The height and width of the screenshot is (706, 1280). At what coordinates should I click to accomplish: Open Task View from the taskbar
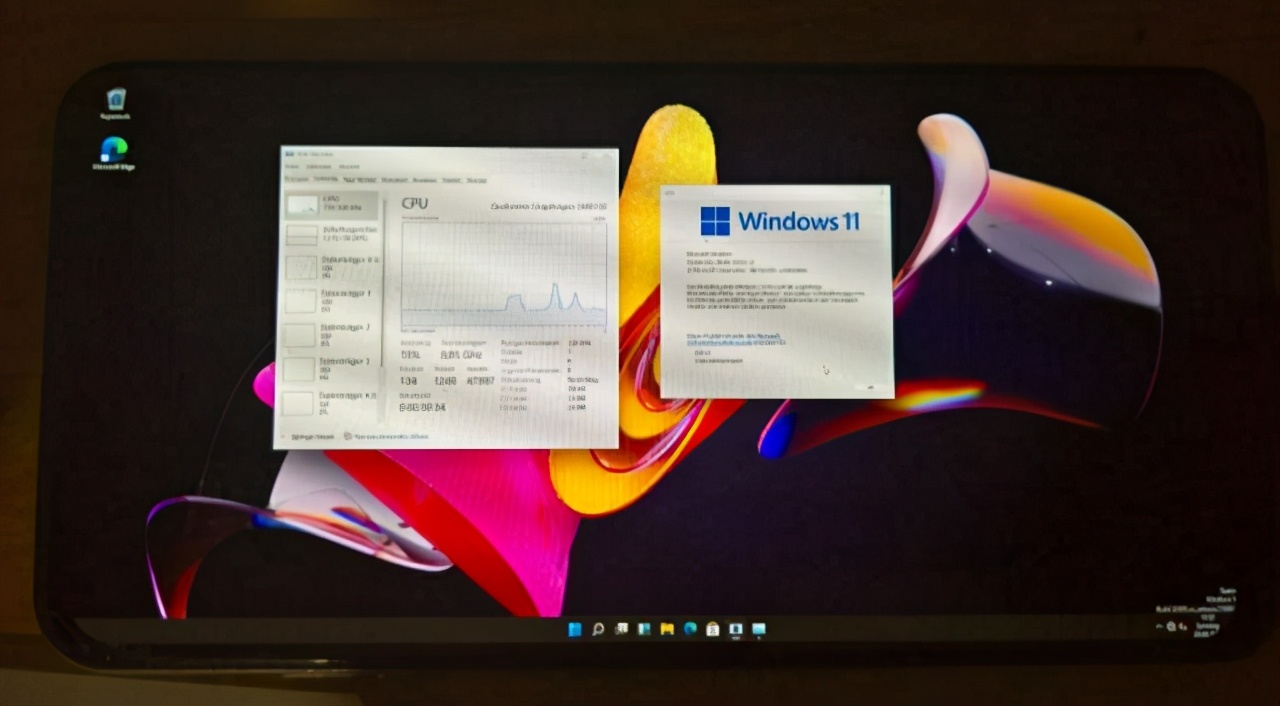pyautogui.click(x=621, y=629)
